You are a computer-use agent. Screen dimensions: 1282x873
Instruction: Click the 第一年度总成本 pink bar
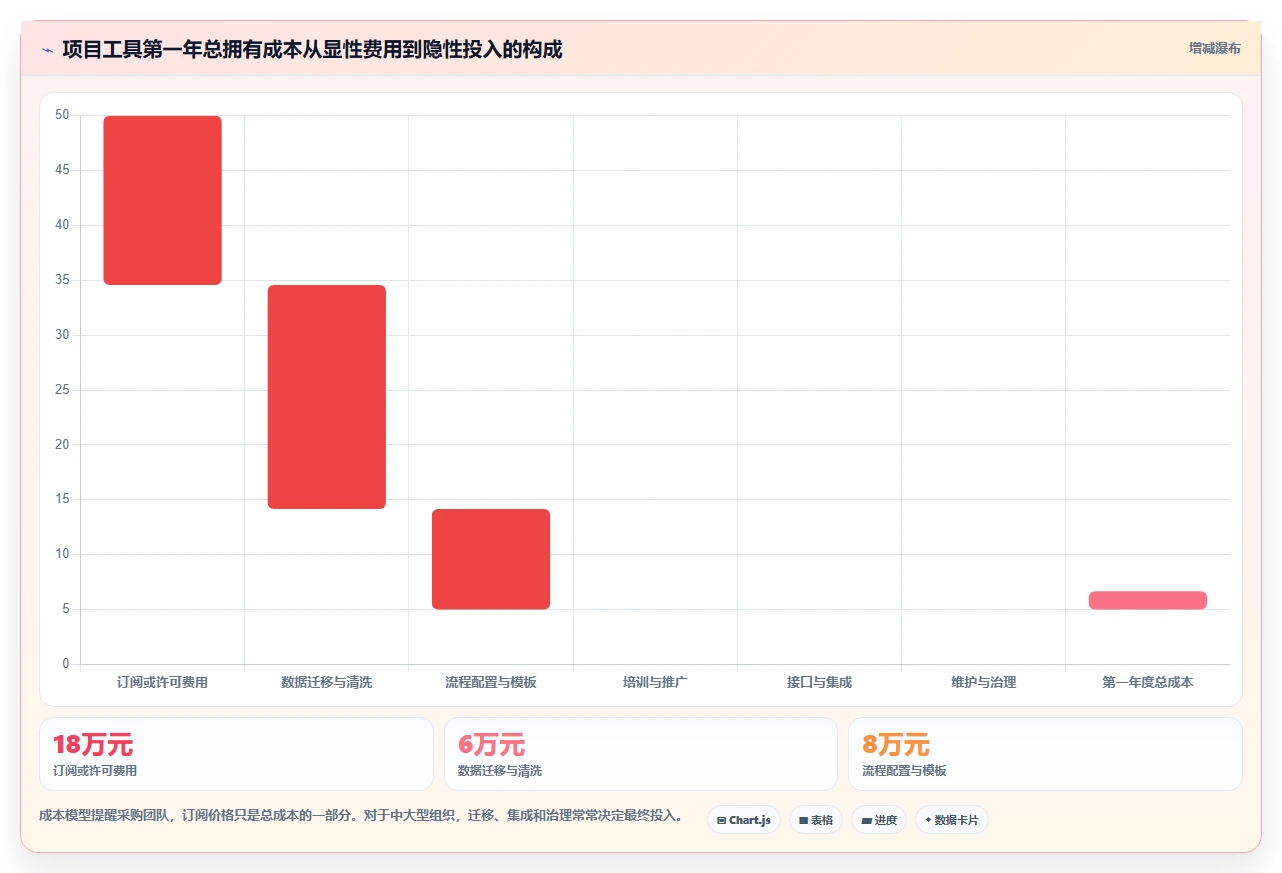coord(1148,600)
